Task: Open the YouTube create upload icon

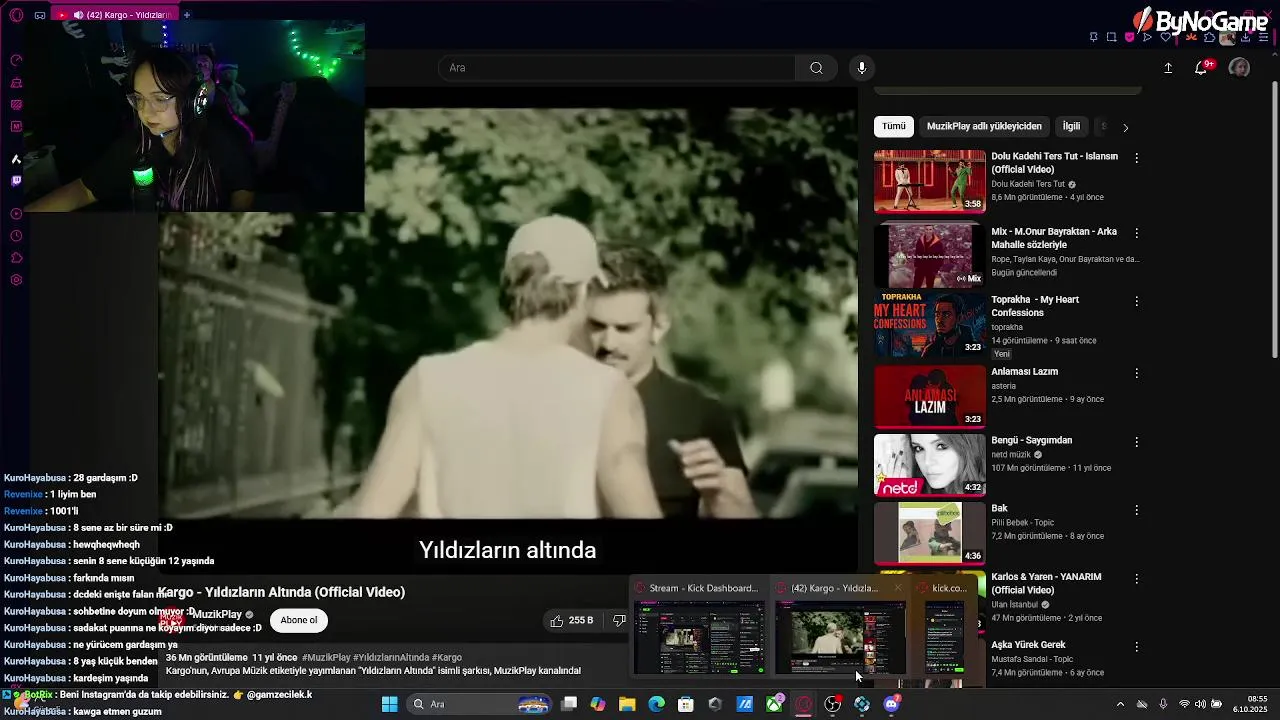Action: point(1168,68)
